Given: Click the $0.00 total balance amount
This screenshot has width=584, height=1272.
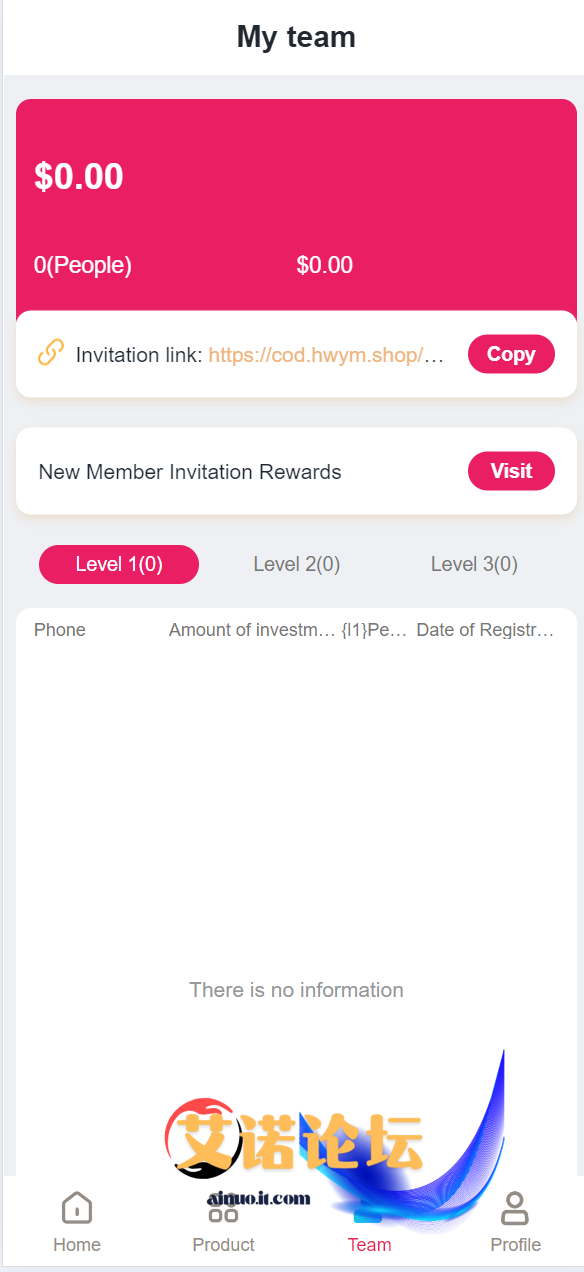Looking at the screenshot, I should (x=79, y=177).
